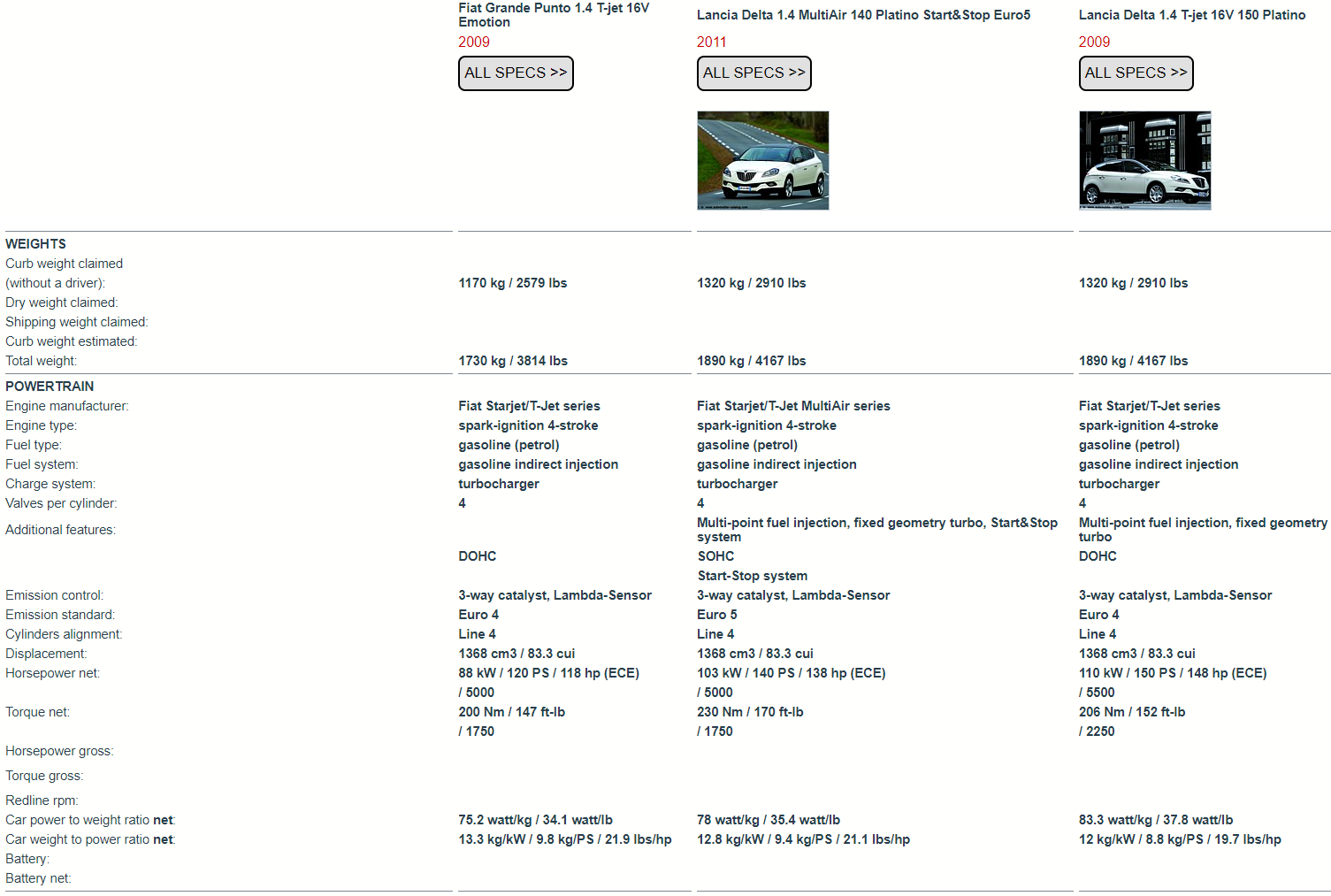Click the Emission standard row label
Viewport: 1331px width, 896px height.
pos(60,615)
